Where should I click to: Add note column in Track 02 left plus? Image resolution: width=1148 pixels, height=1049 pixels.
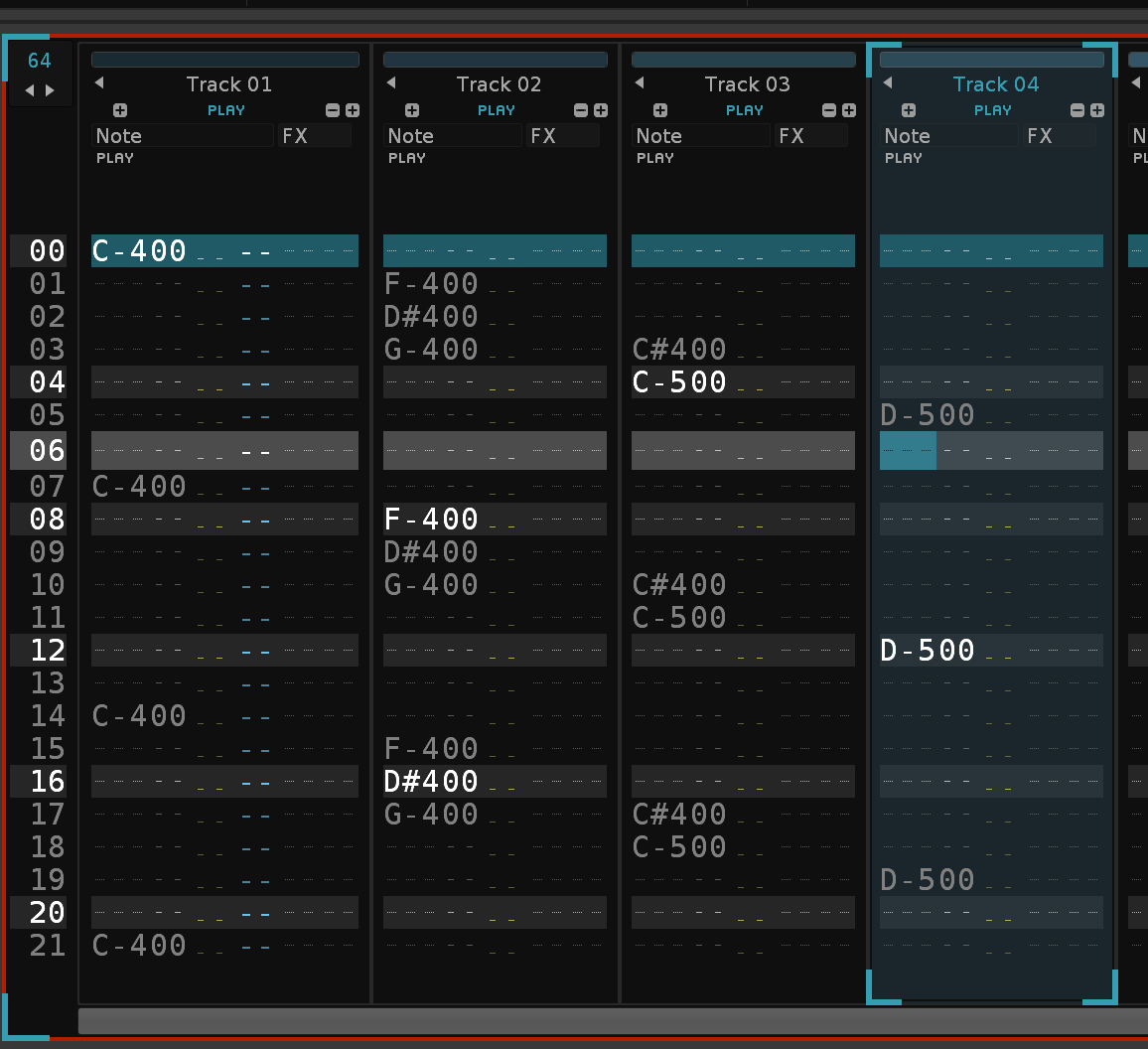(412, 110)
